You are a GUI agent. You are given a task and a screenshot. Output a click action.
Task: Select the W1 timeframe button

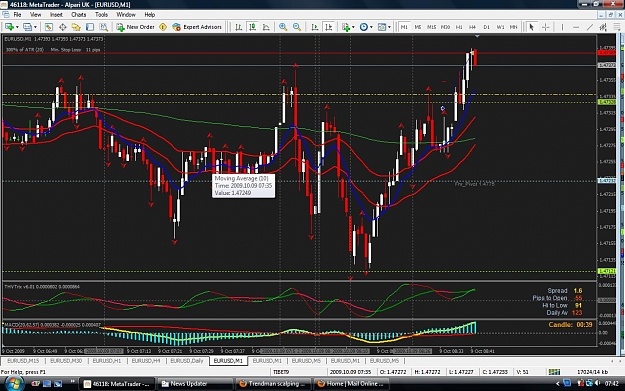[x=500, y=27]
